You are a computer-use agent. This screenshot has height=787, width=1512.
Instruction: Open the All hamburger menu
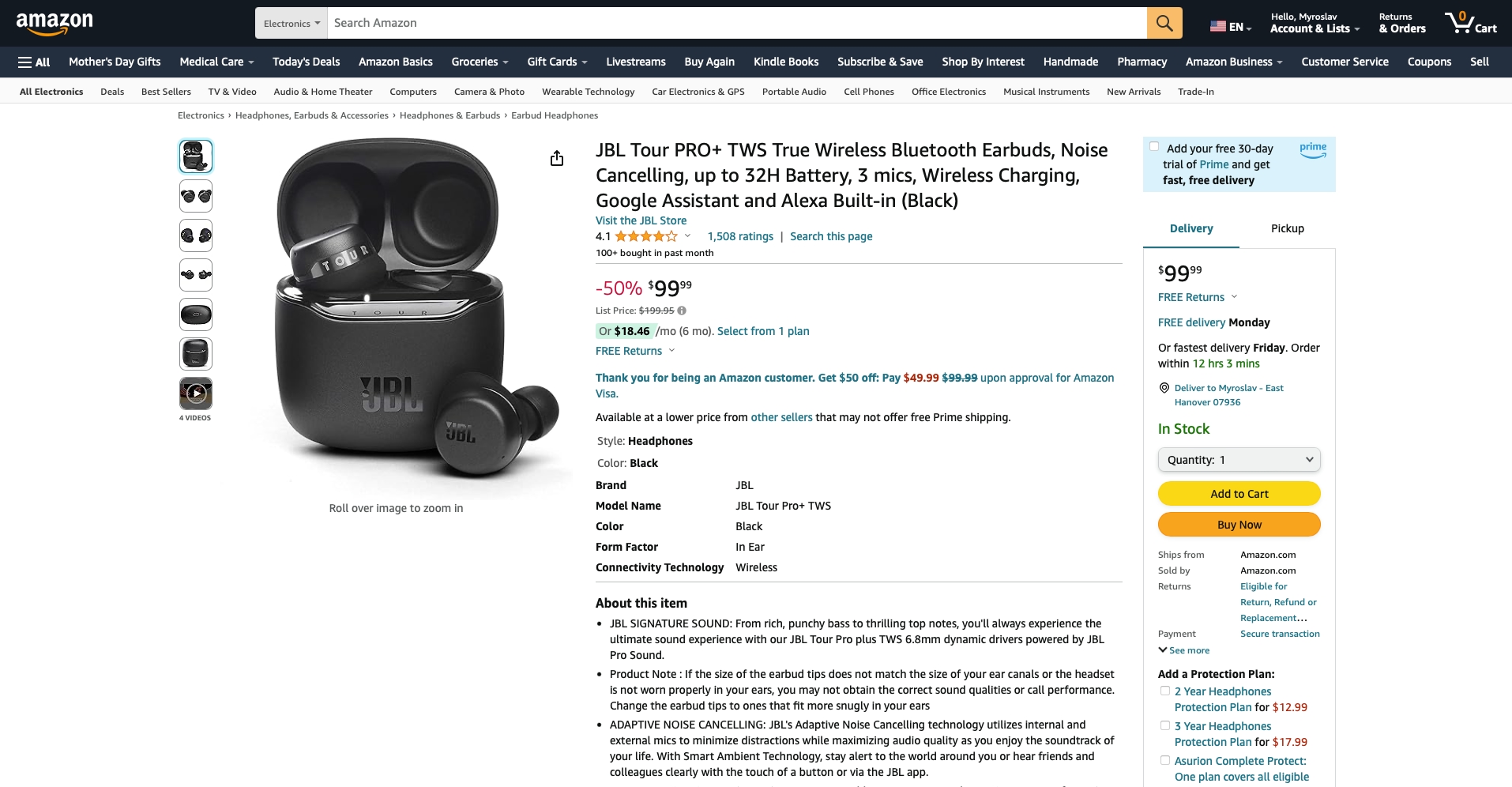tap(34, 62)
